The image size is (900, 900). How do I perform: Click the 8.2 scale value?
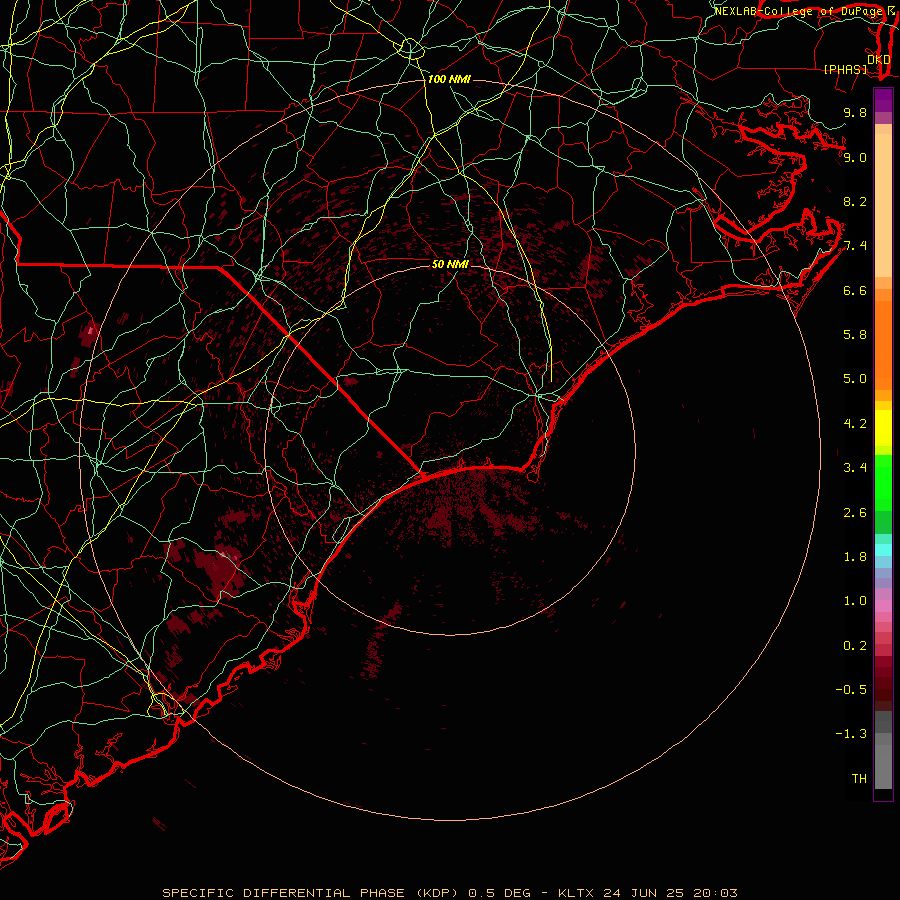pos(855,201)
